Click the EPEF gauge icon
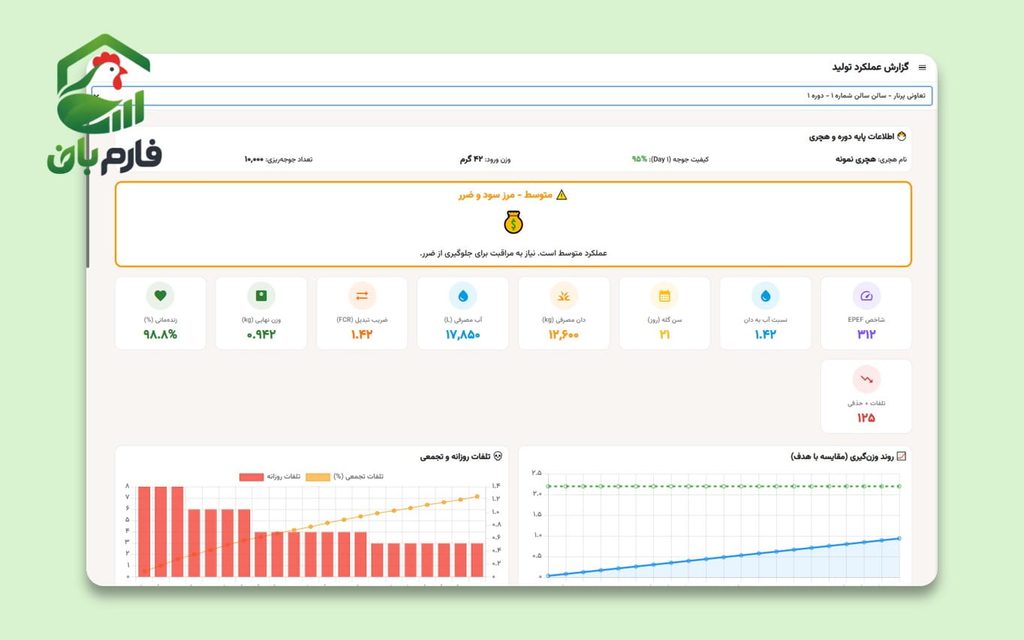The height and width of the screenshot is (640, 1024). click(x=866, y=296)
